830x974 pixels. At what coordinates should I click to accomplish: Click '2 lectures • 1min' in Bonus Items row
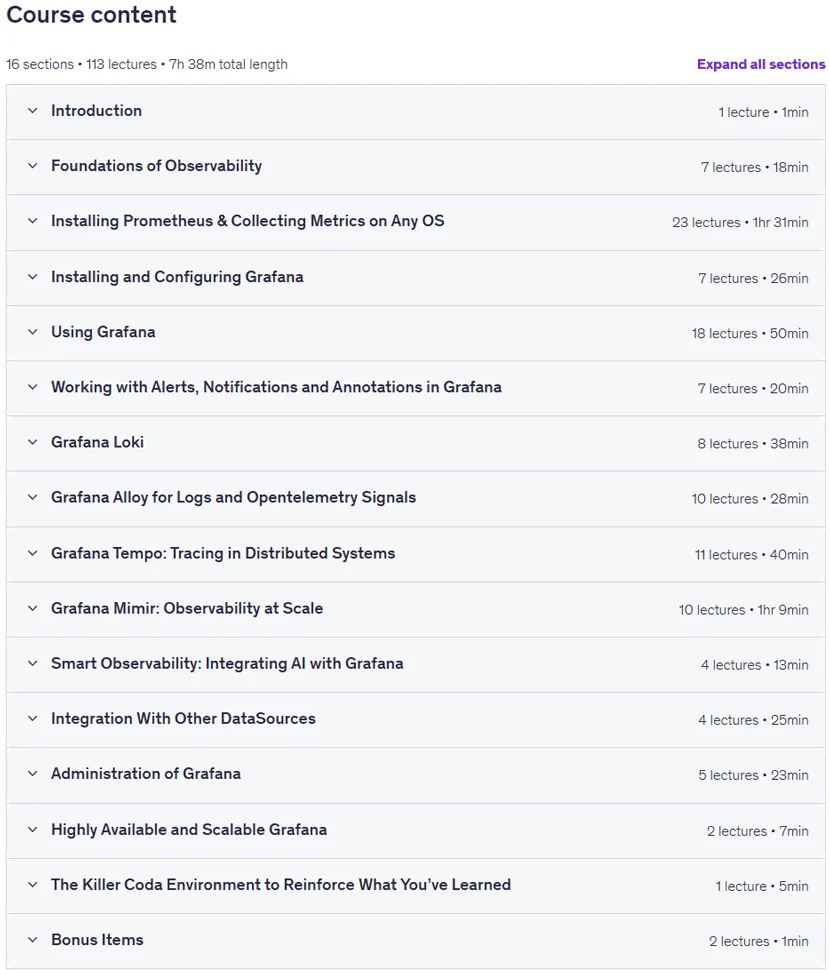(759, 942)
